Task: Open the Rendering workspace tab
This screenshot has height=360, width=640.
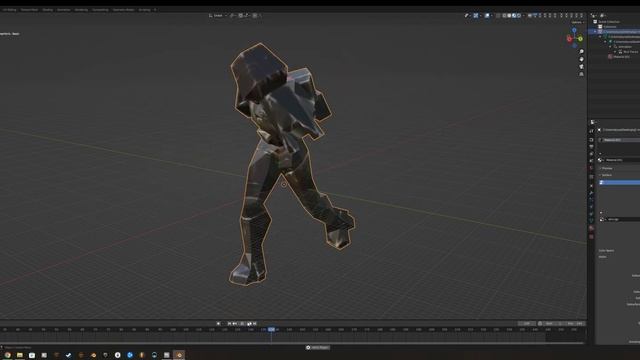Action: (81, 10)
